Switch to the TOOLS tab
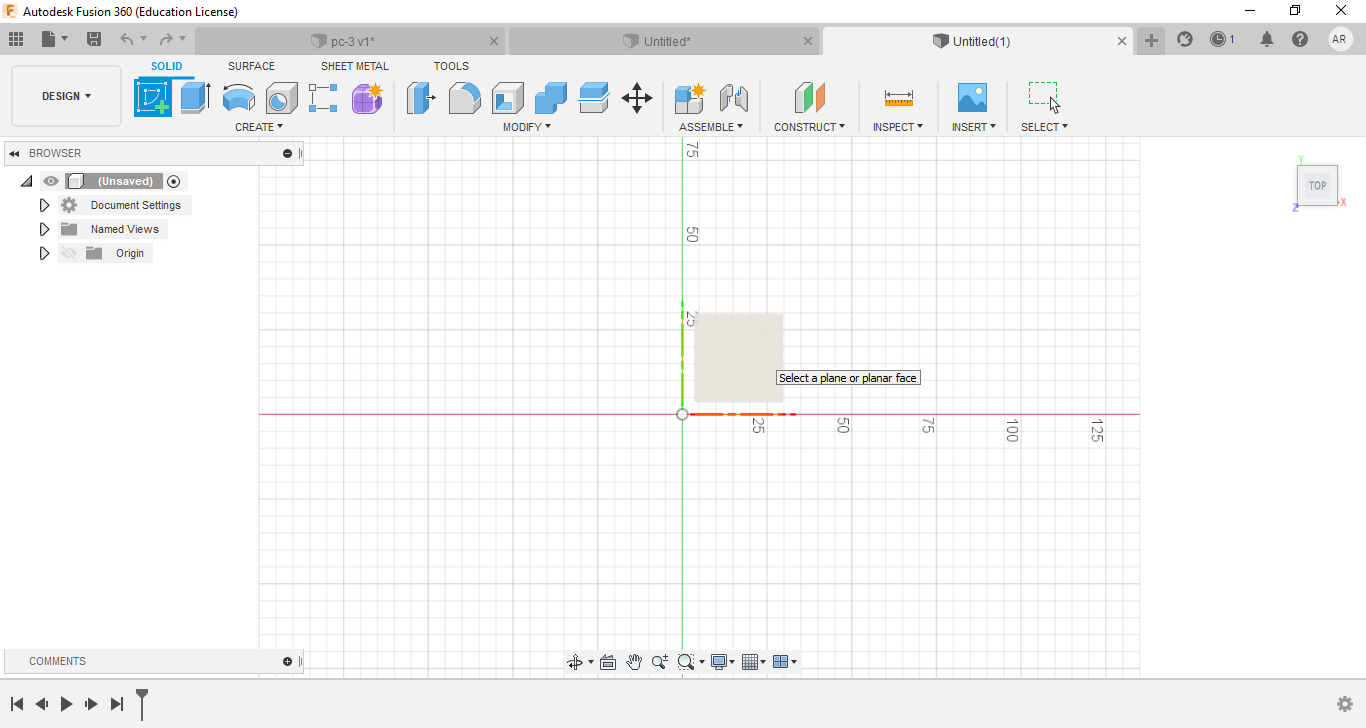Screen dimensions: 1366x728 451,66
